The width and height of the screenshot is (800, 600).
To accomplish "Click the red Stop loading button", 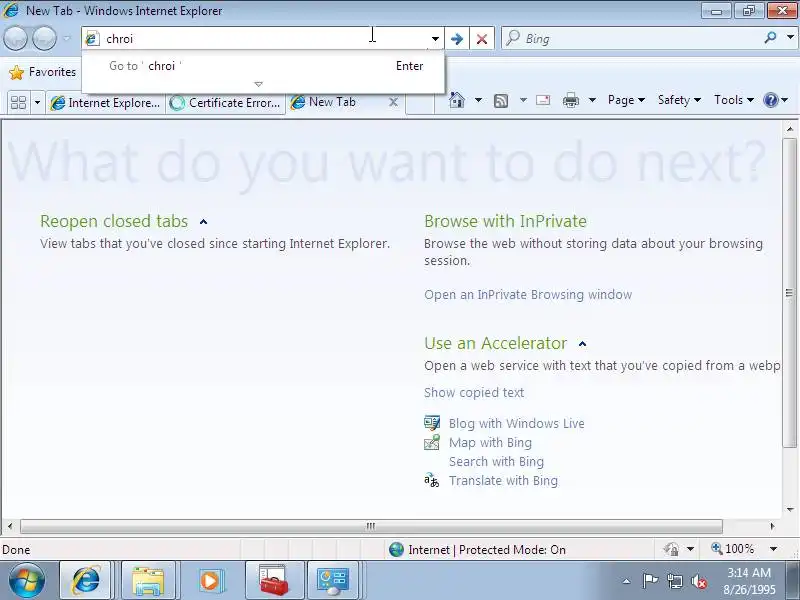I will point(482,39).
